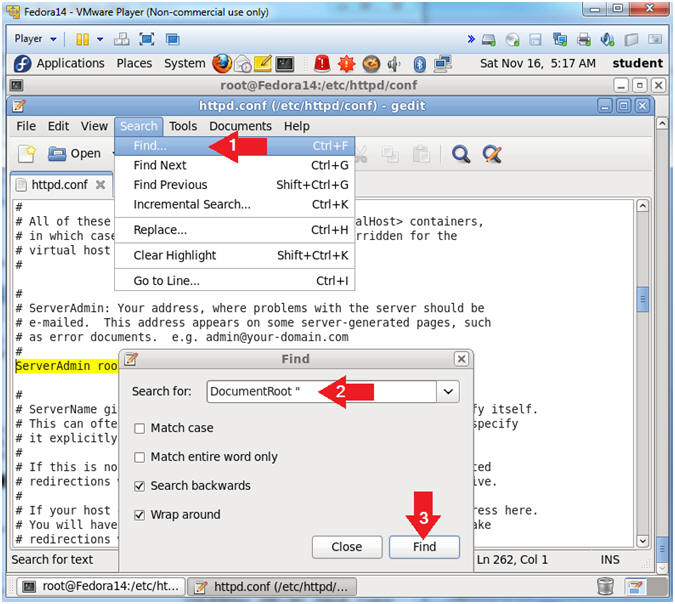675x604 pixels.
Task: Click the grayed Paste clipboard icon
Action: point(421,154)
